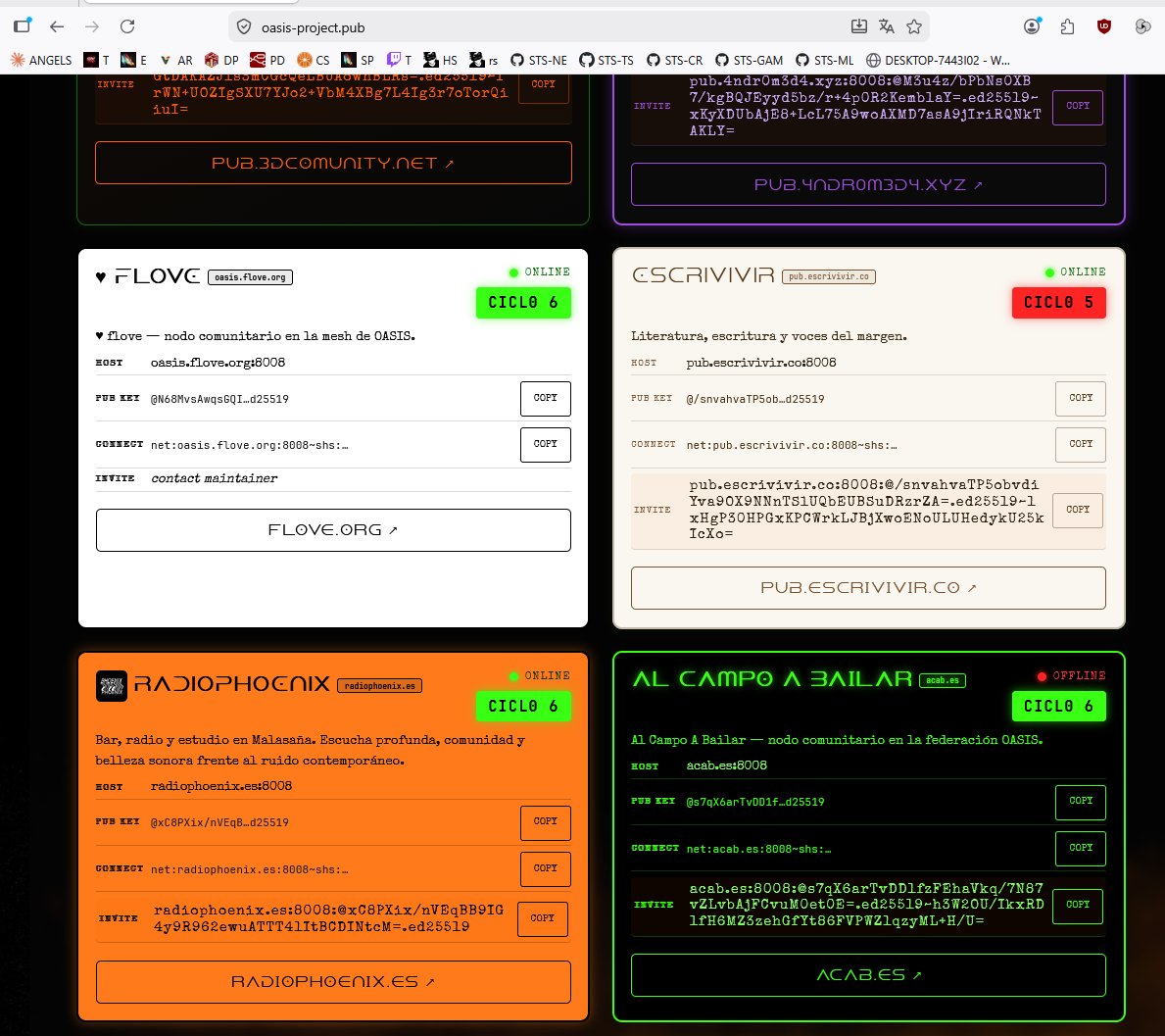
Task: Copy the Escrivivir invite code
Action: [1078, 510]
